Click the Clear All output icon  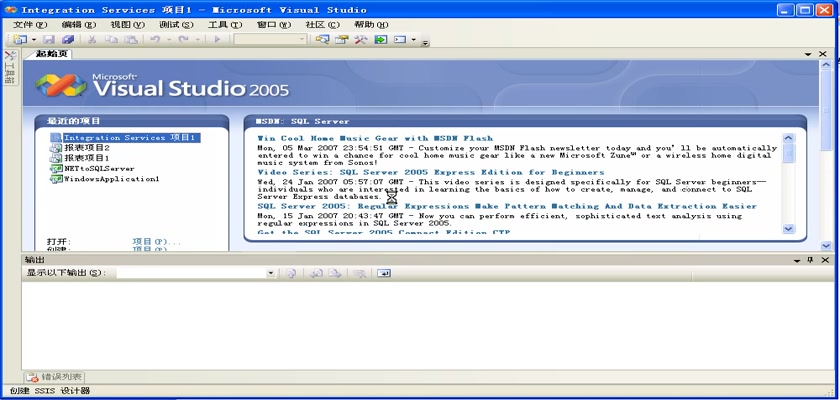pyautogui.click(x=359, y=274)
